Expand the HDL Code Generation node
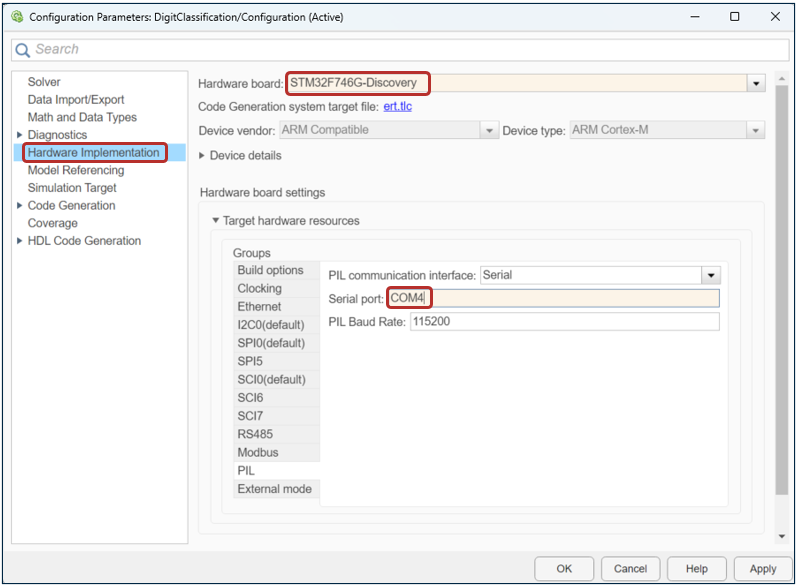The image size is (796, 585). tap(19, 241)
